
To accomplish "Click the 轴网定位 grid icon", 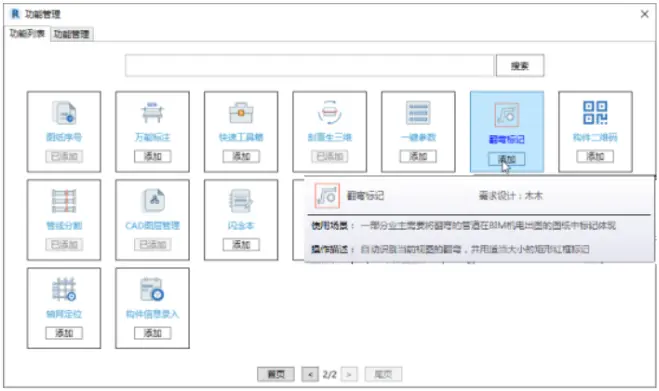I will (64, 289).
